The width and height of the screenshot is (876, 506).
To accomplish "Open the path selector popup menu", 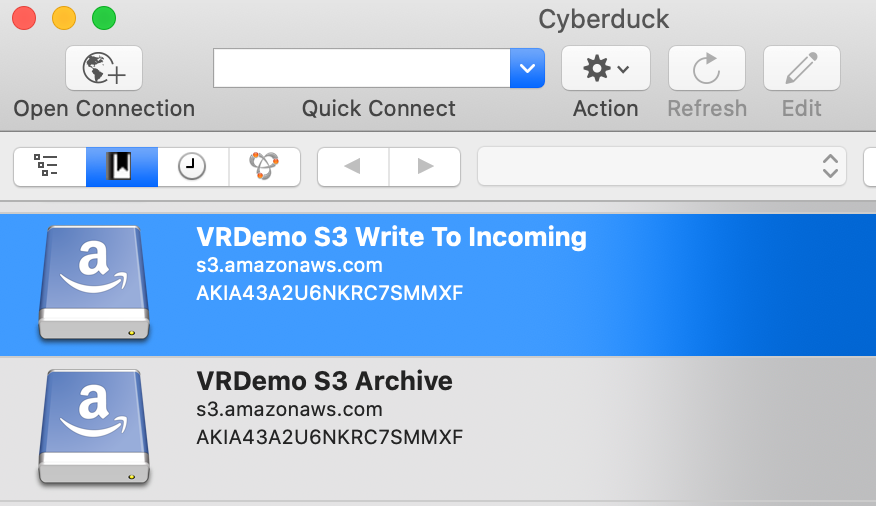I will pos(661,166).
